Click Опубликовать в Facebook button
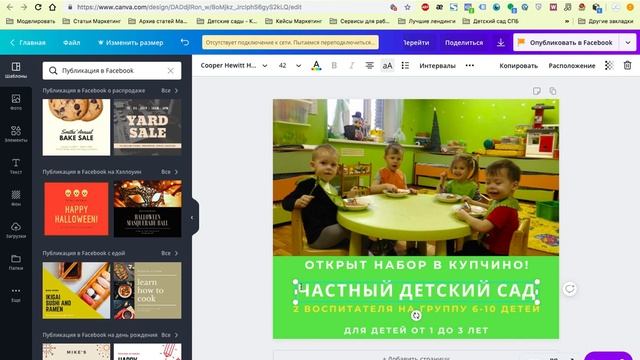This screenshot has width=640, height=360. pyautogui.click(x=566, y=42)
